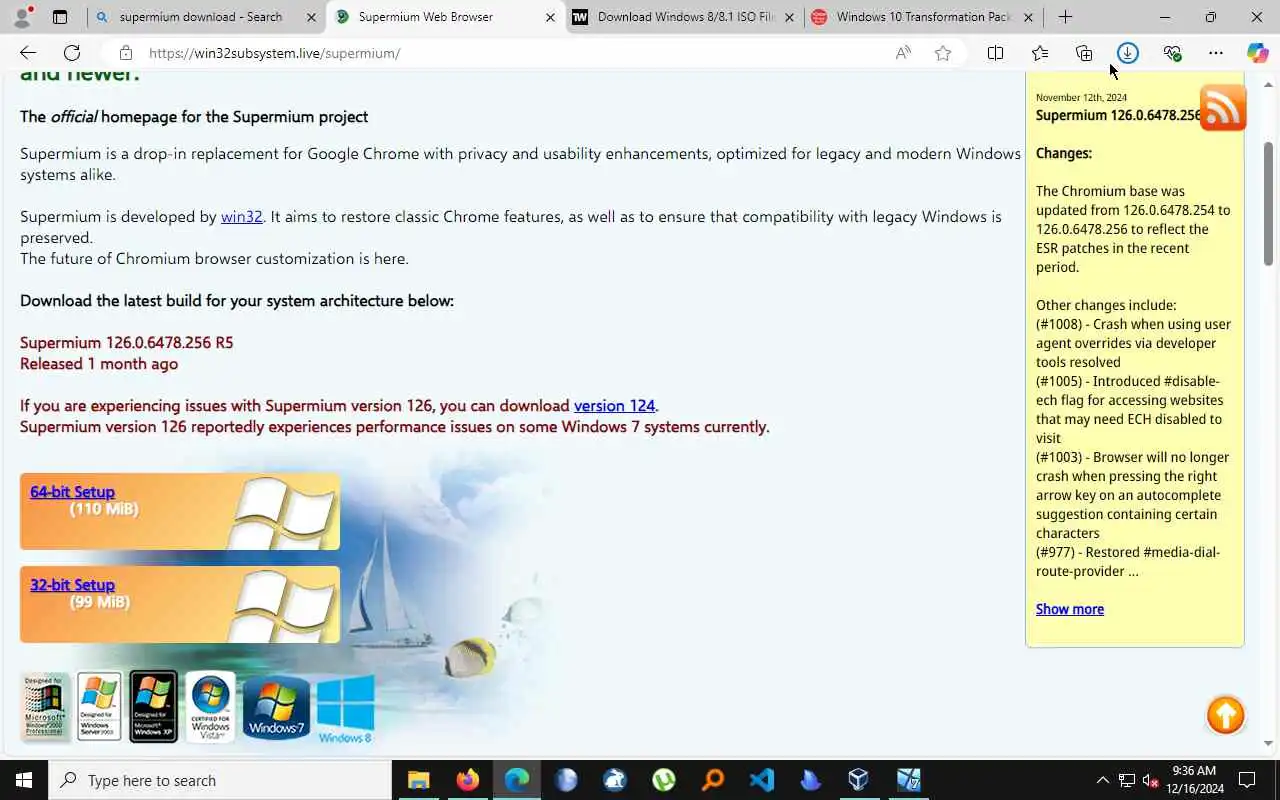Viewport: 1280px width, 800px height.
Task: Close the Windows 10 Transformation Pack tab
Action: click(1028, 17)
